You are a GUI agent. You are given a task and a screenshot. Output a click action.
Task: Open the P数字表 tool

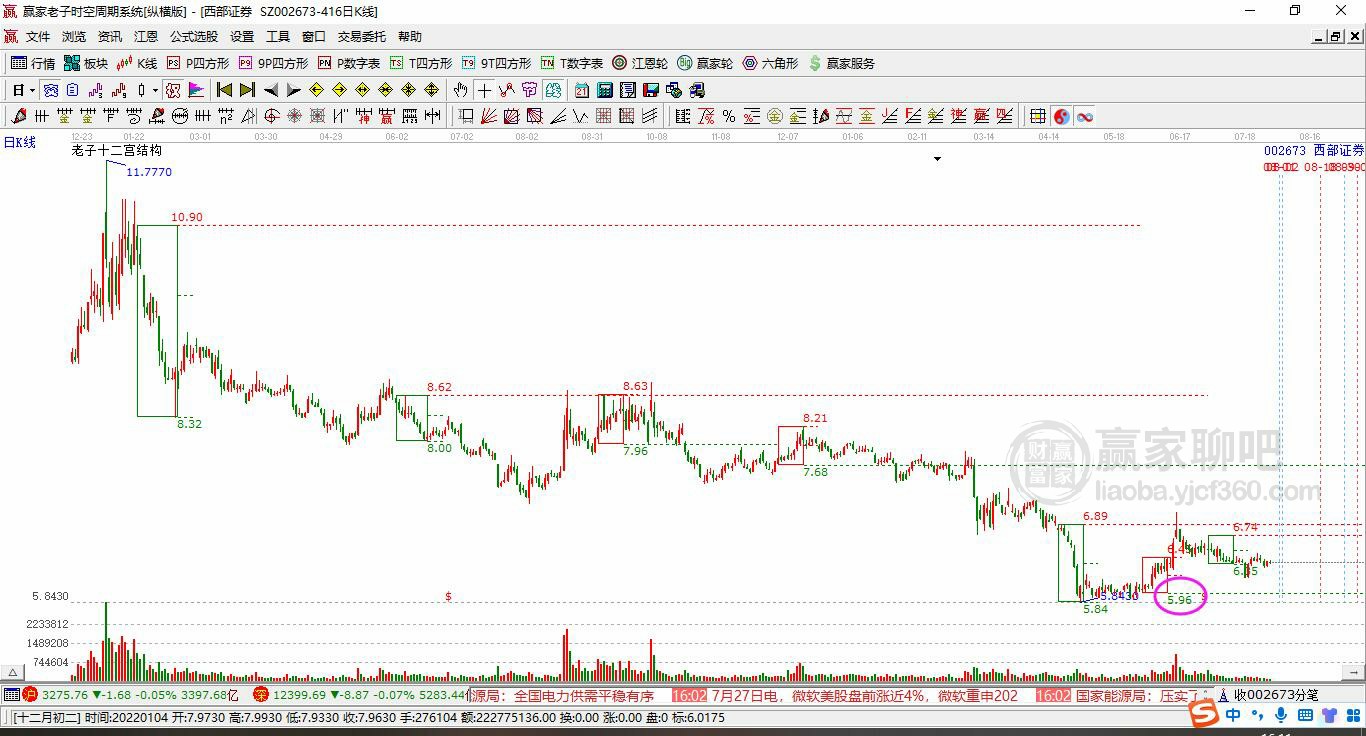click(x=349, y=63)
